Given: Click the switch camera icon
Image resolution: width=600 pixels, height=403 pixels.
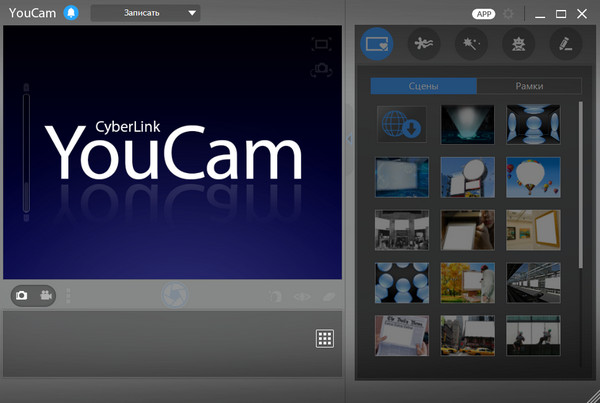Looking at the screenshot, I should [x=321, y=70].
